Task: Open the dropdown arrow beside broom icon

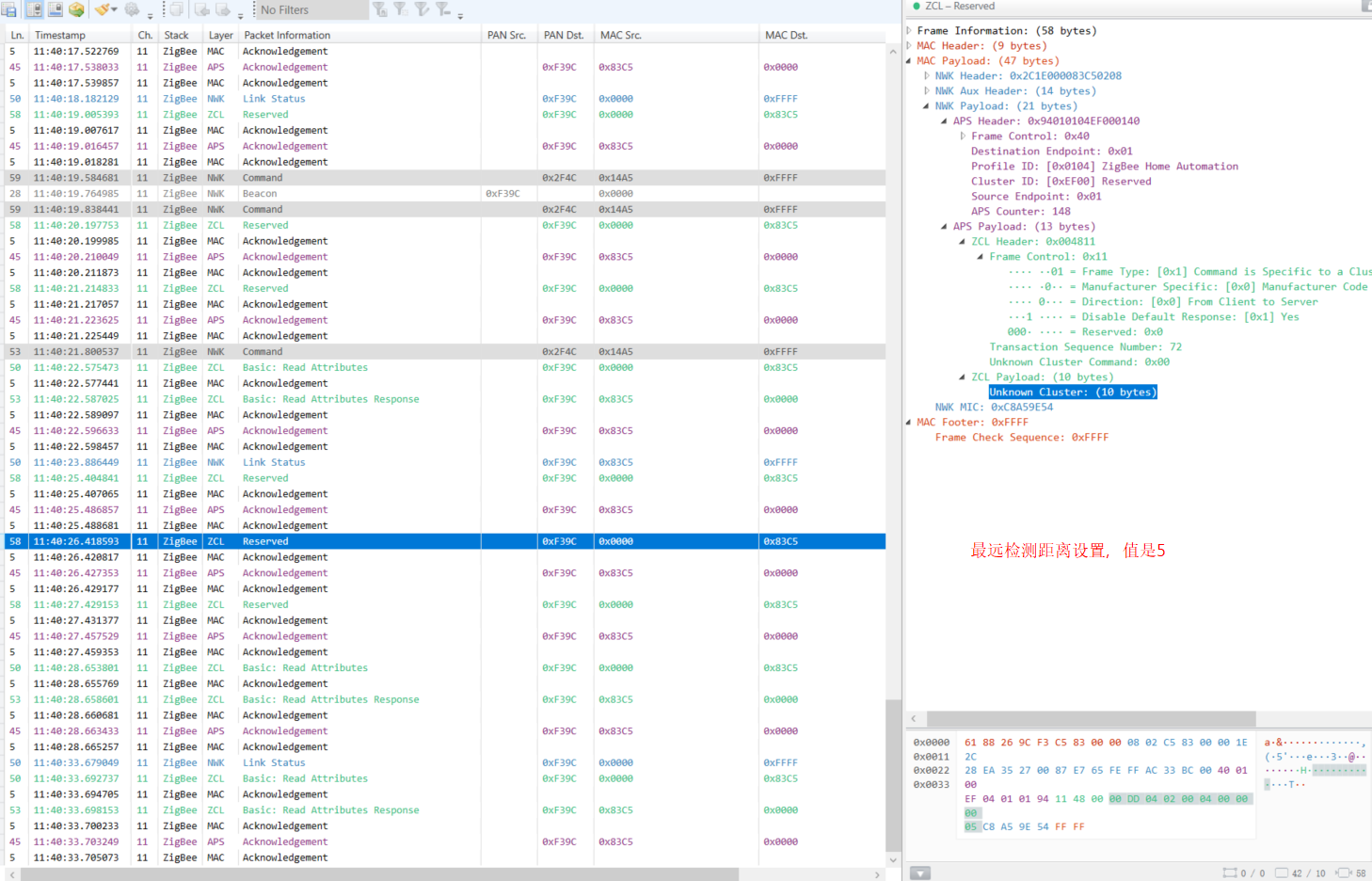Action: click(x=115, y=10)
